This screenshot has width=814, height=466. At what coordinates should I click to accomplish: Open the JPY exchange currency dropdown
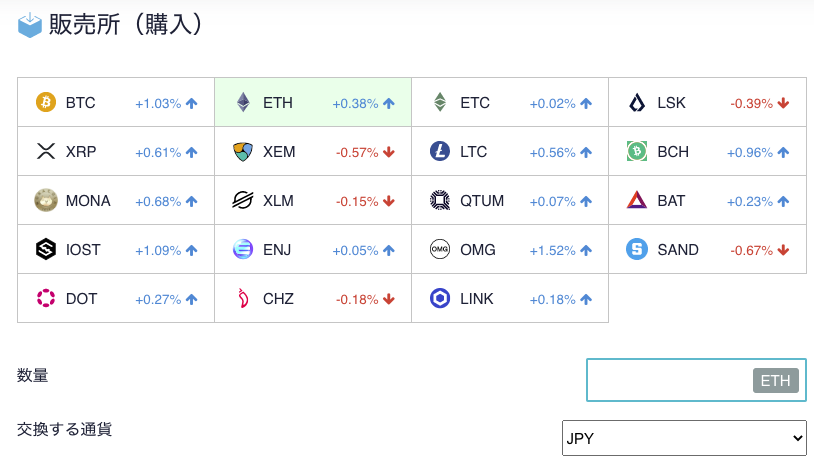pos(684,438)
